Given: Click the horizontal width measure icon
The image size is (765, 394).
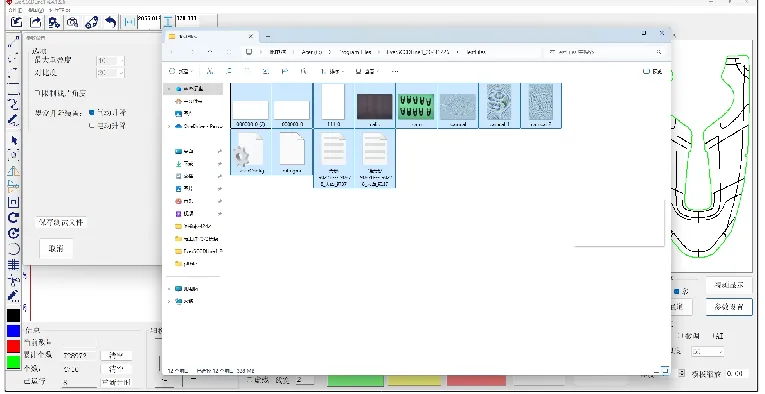Looking at the screenshot, I should pyautogui.click(x=129, y=22).
